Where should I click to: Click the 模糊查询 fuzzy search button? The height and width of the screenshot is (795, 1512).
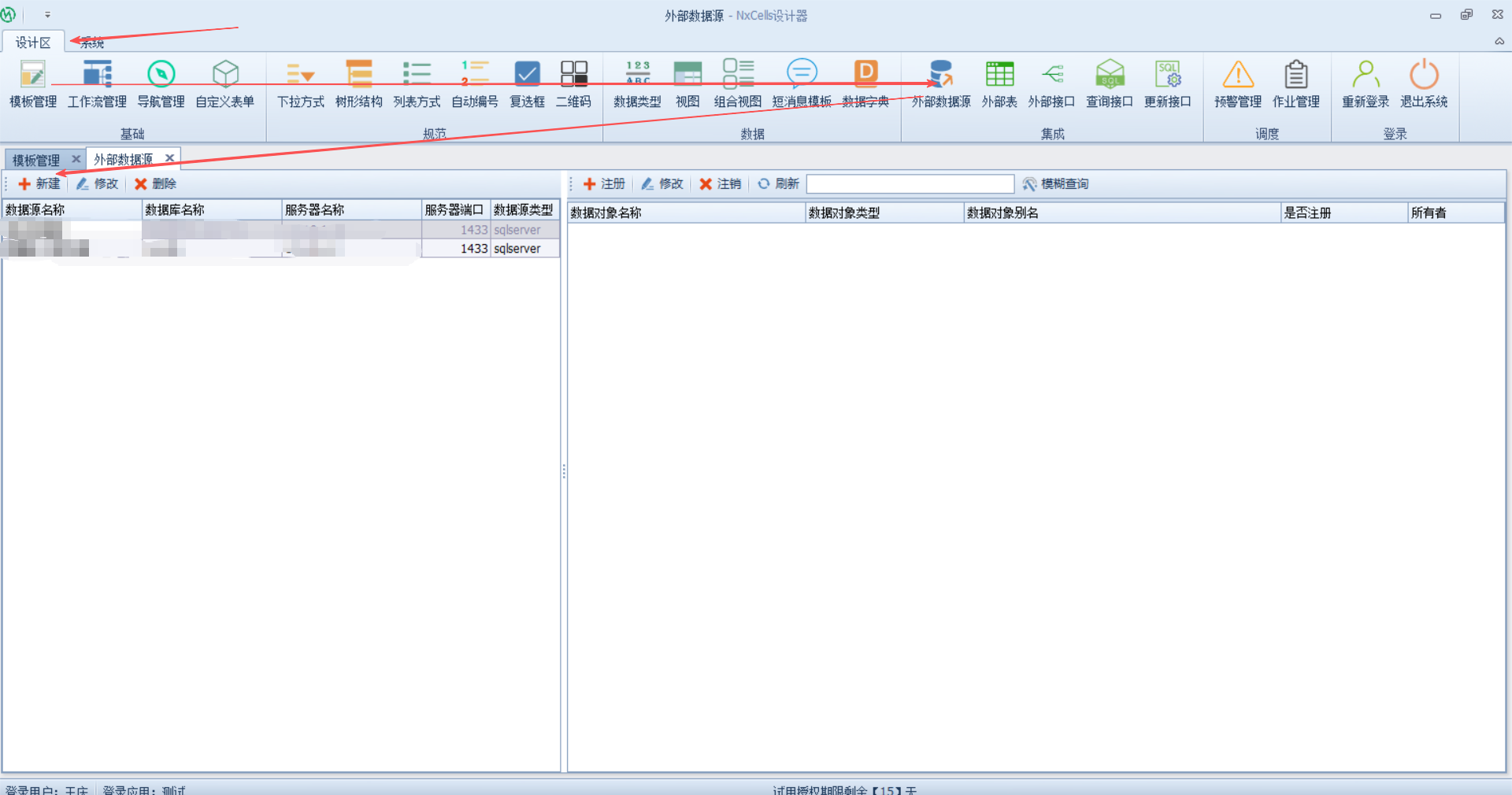click(x=1056, y=184)
